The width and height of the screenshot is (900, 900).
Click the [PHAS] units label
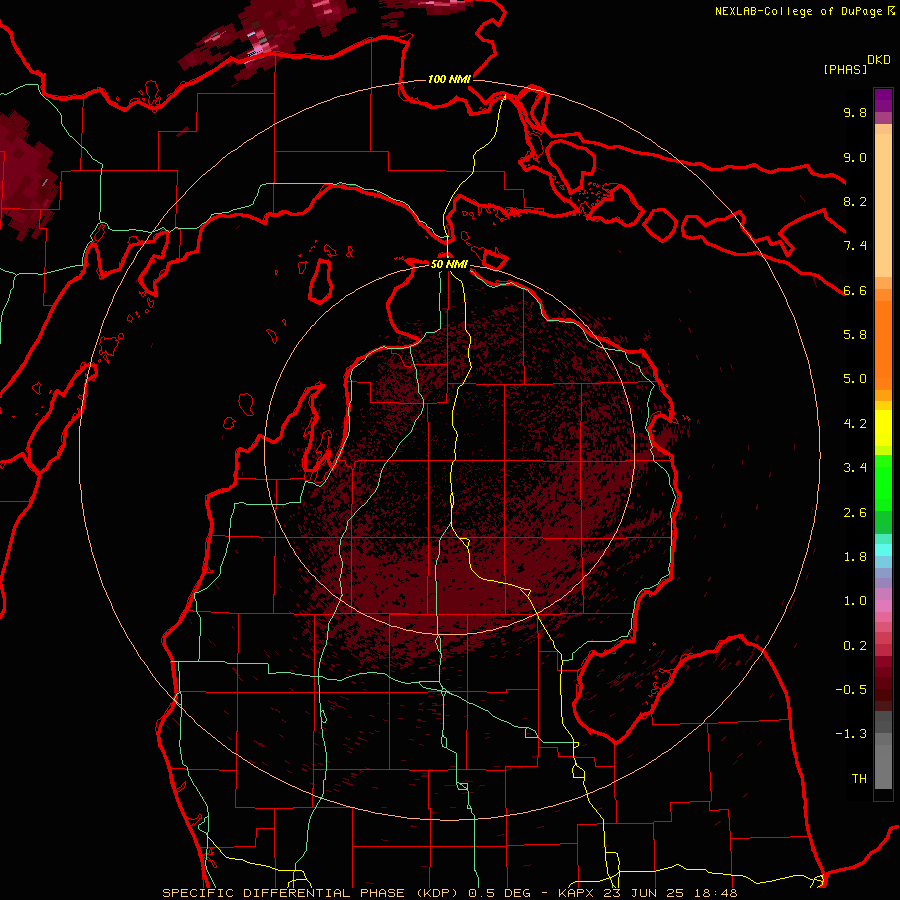point(845,69)
